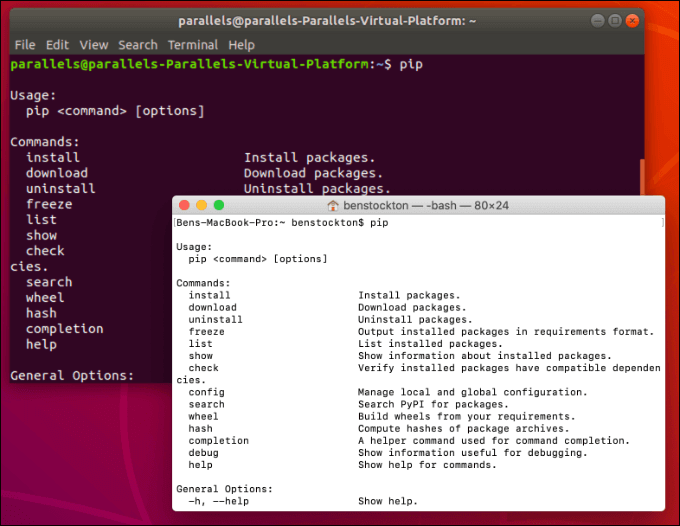Zoom the macOS terminal with green button

(x=219, y=205)
